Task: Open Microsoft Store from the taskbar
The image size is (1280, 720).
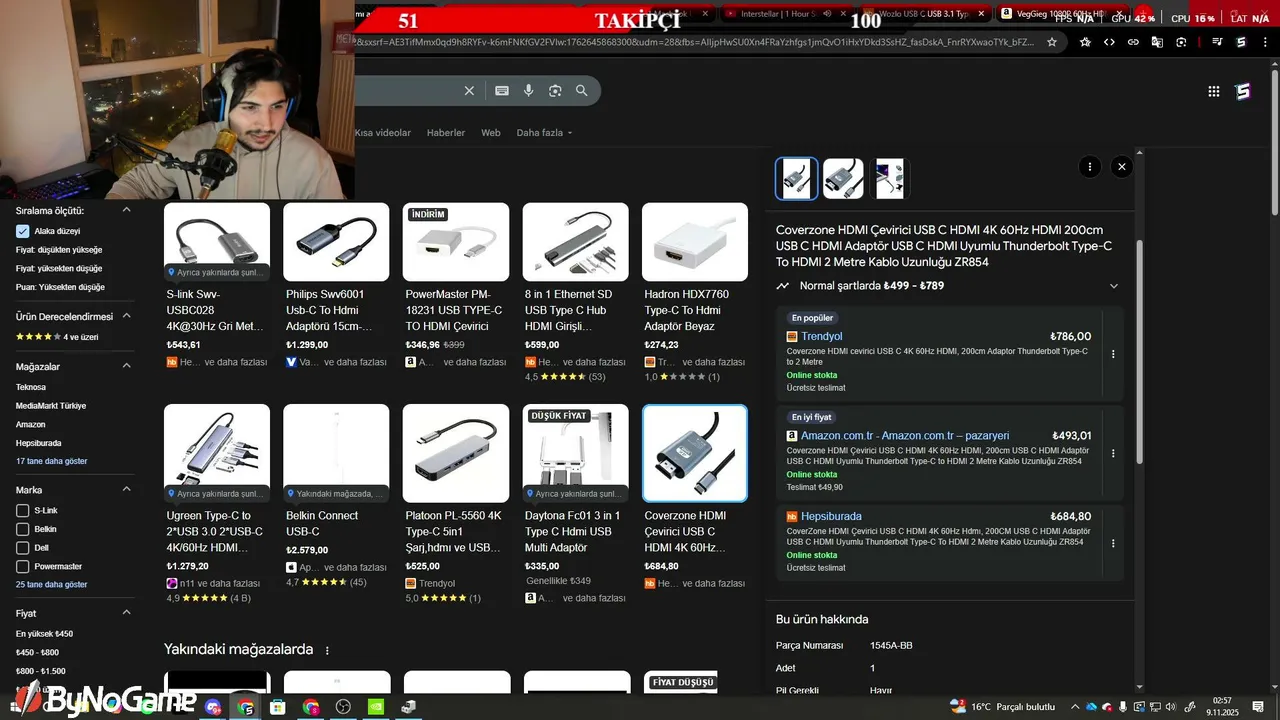Action: (x=278, y=707)
